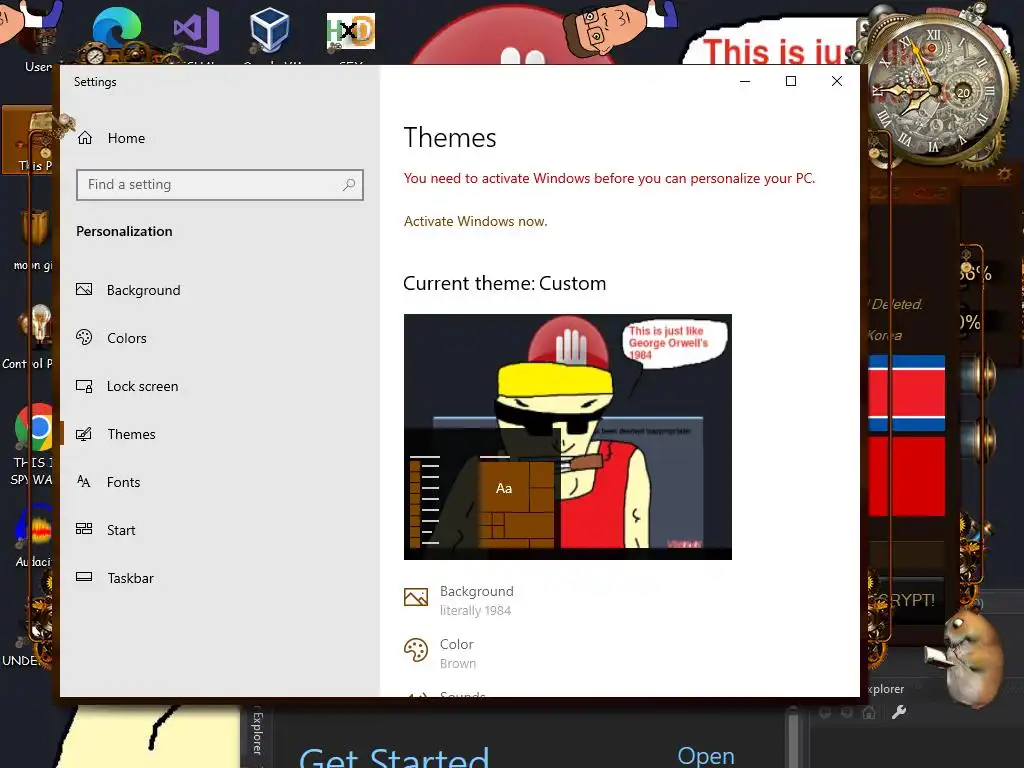Screen dimensions: 1024x768
Task: Click the current theme preview image
Action: pos(568,437)
